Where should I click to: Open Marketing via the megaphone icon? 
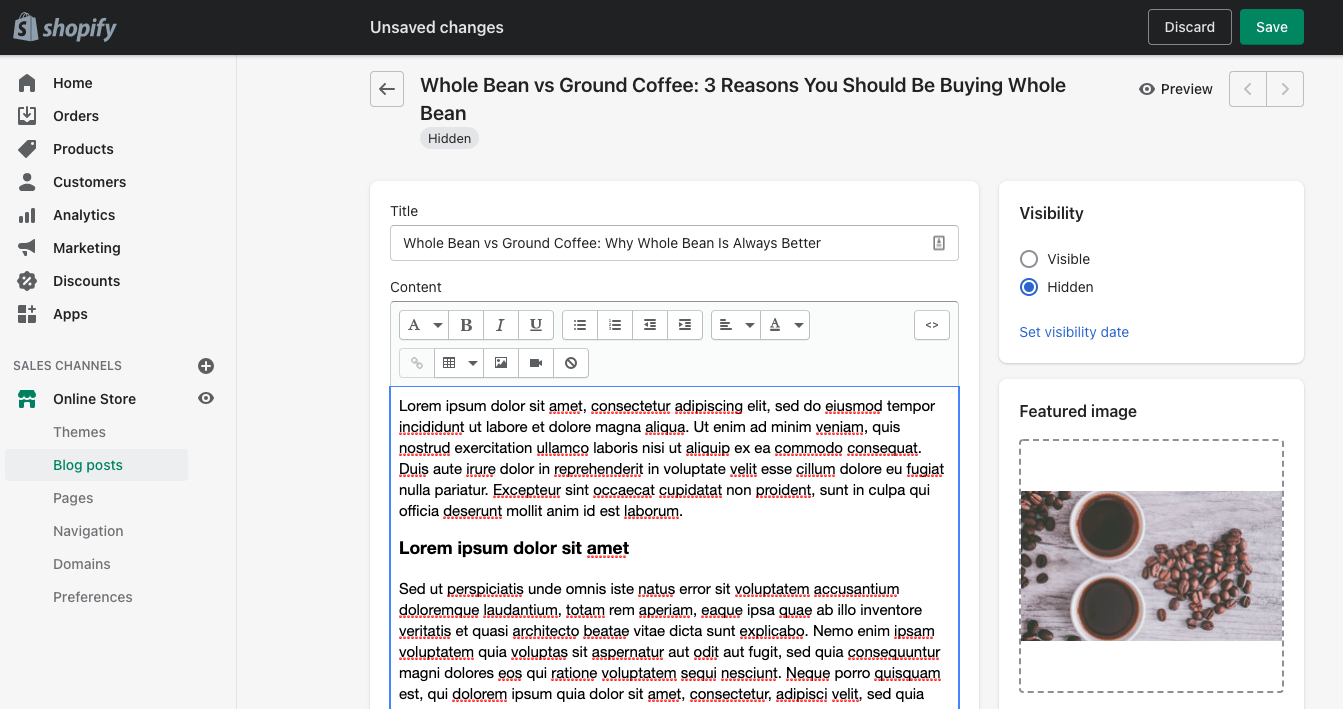click(27, 248)
